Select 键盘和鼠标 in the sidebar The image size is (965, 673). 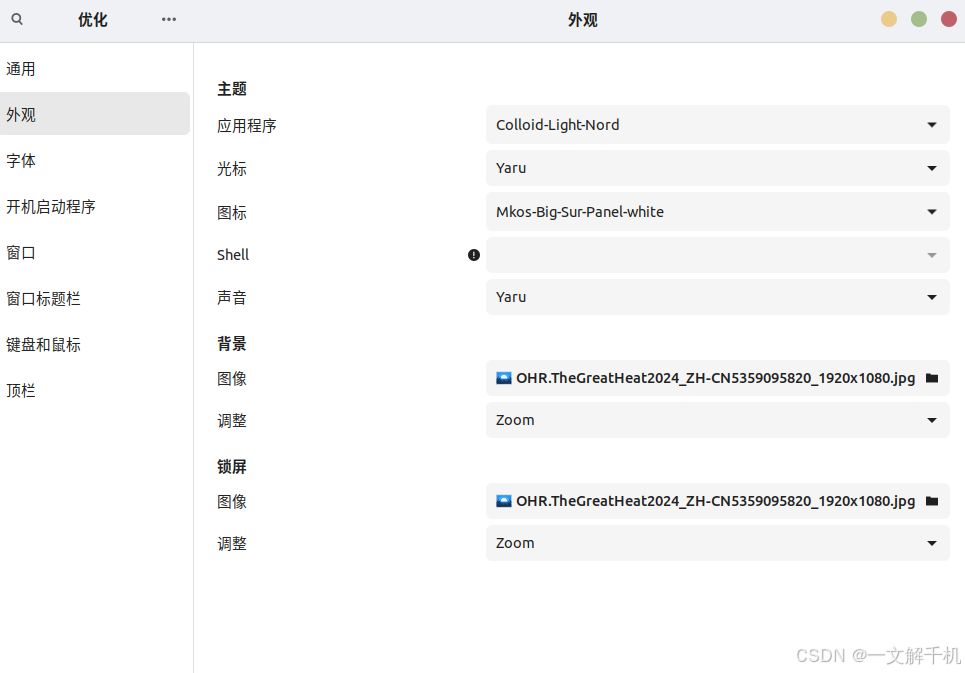(x=43, y=345)
